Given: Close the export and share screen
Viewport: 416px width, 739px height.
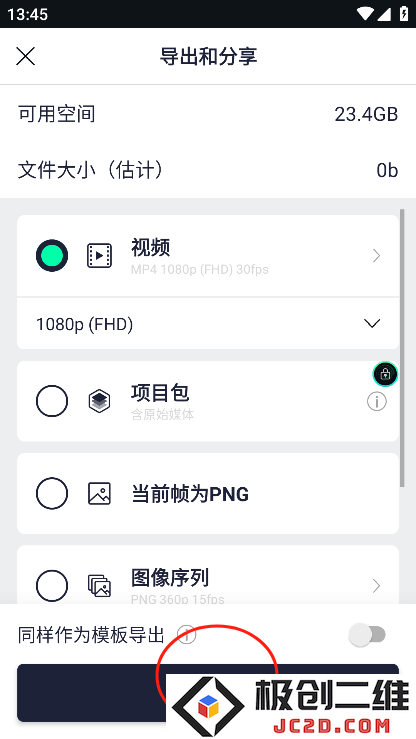Looking at the screenshot, I should [25, 57].
